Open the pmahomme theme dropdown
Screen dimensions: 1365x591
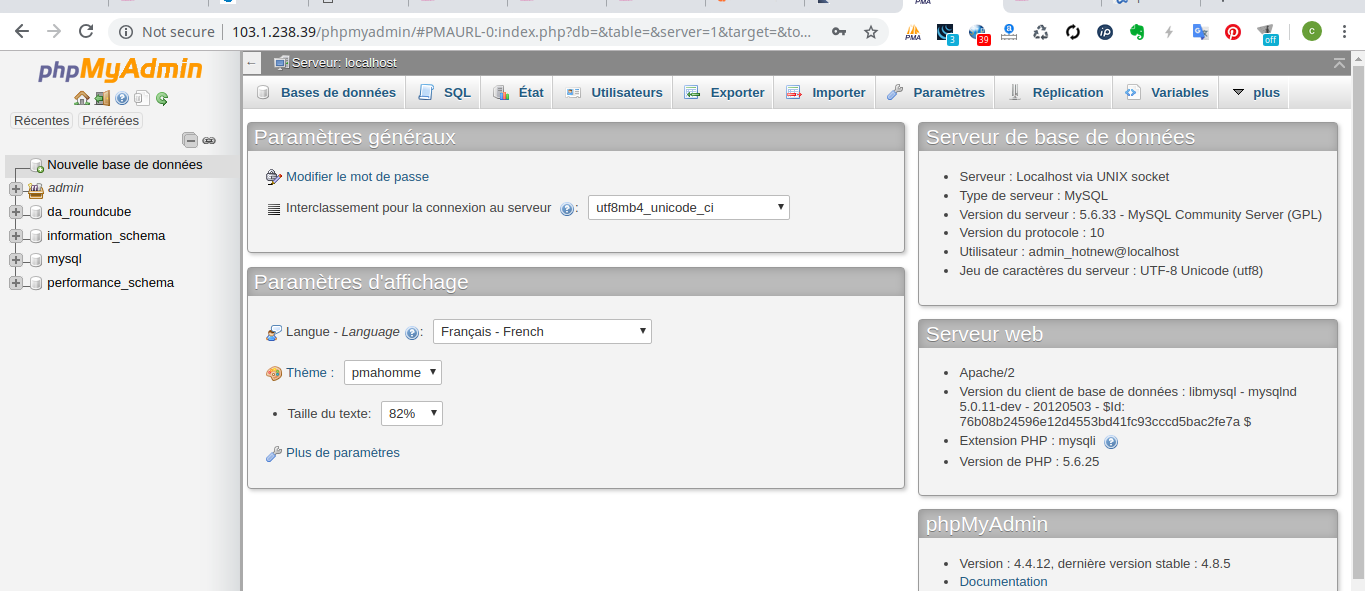[393, 373]
